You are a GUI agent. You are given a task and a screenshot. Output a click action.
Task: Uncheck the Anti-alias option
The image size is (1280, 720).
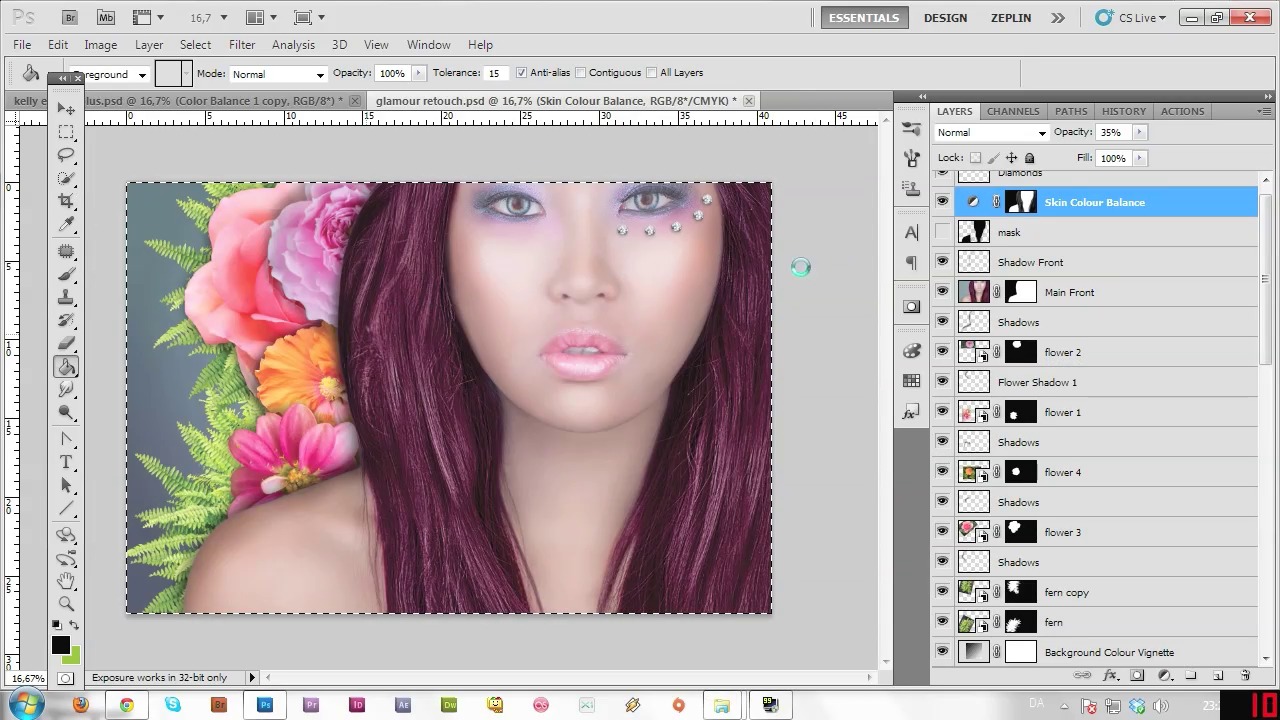[x=521, y=73]
